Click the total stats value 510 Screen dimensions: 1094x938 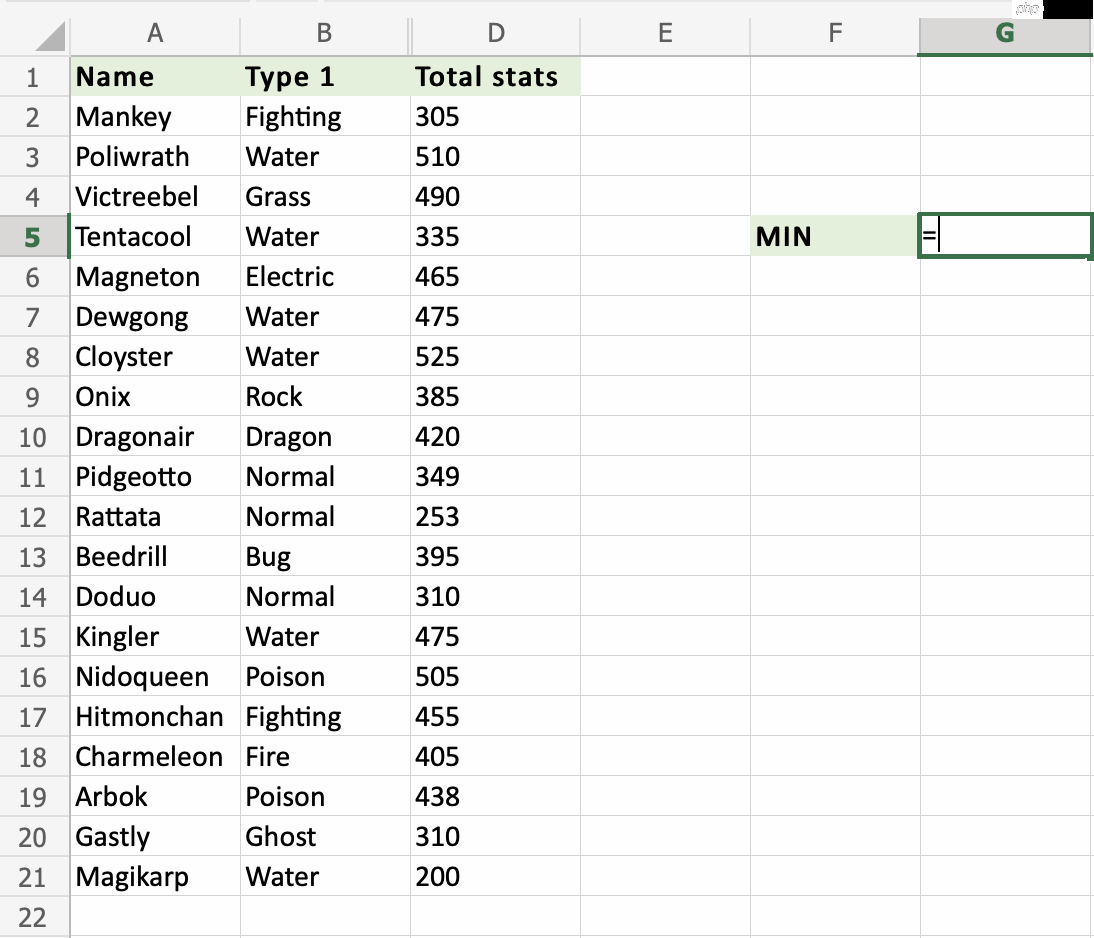(x=495, y=156)
